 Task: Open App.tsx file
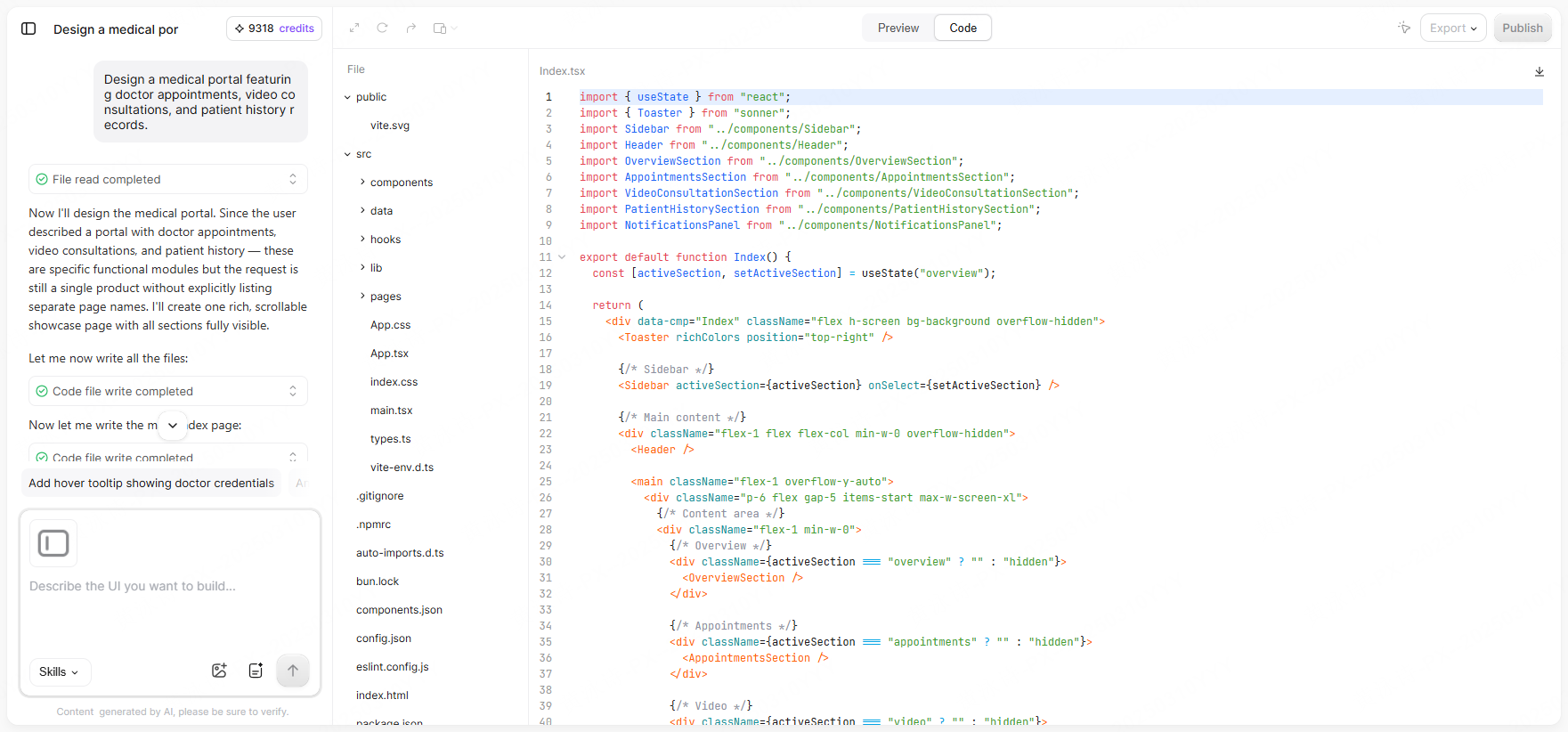[389, 354]
